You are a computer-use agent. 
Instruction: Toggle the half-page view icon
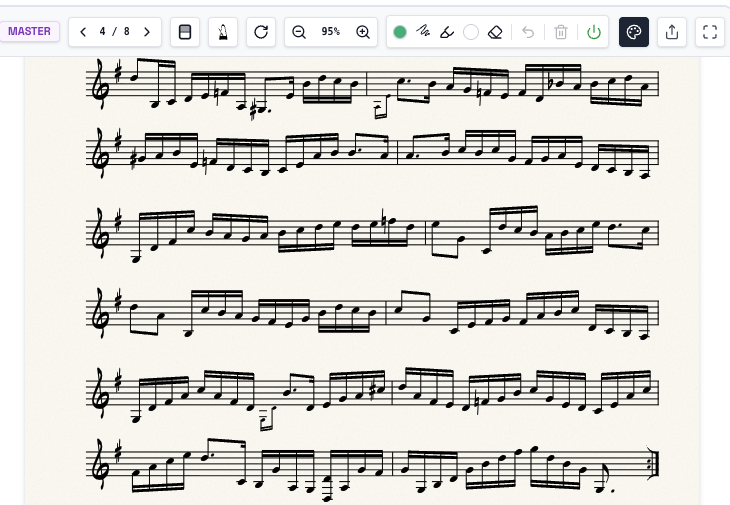point(185,32)
